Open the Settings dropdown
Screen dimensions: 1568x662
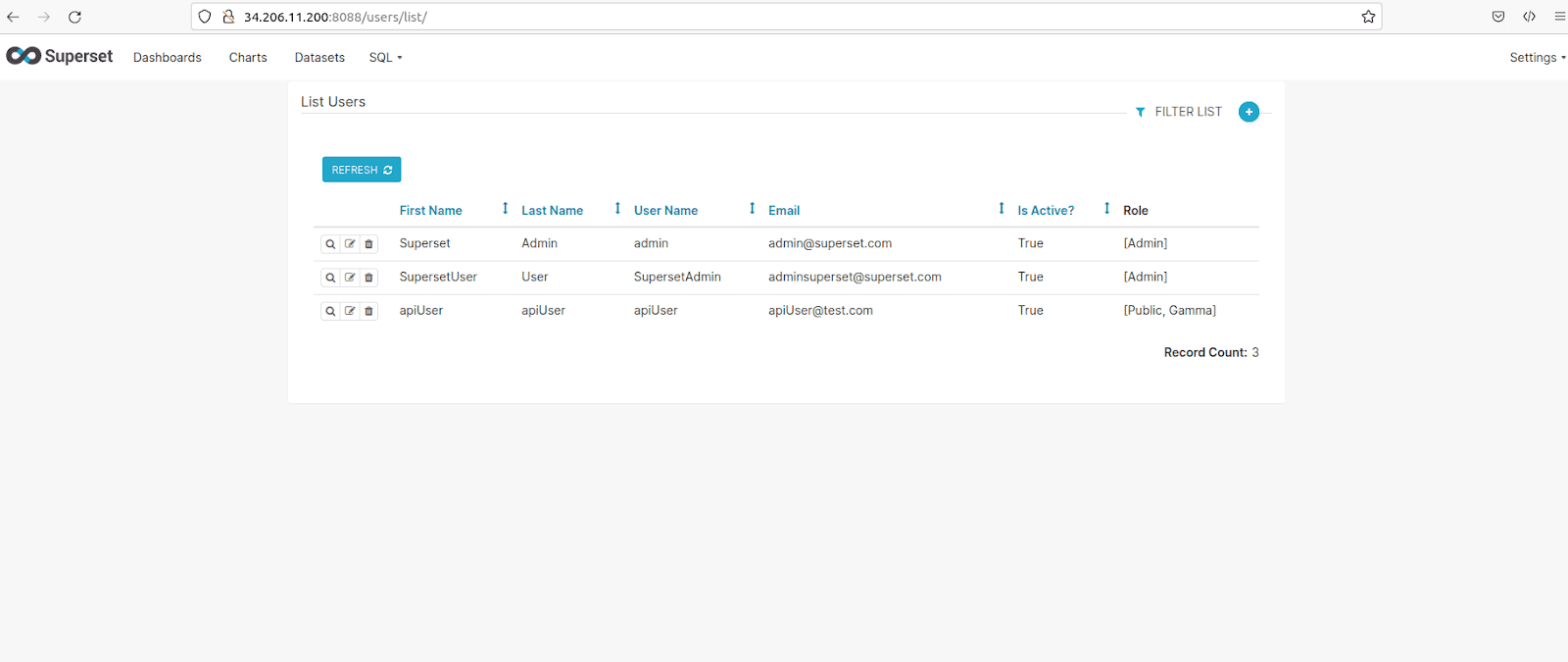[1537, 58]
